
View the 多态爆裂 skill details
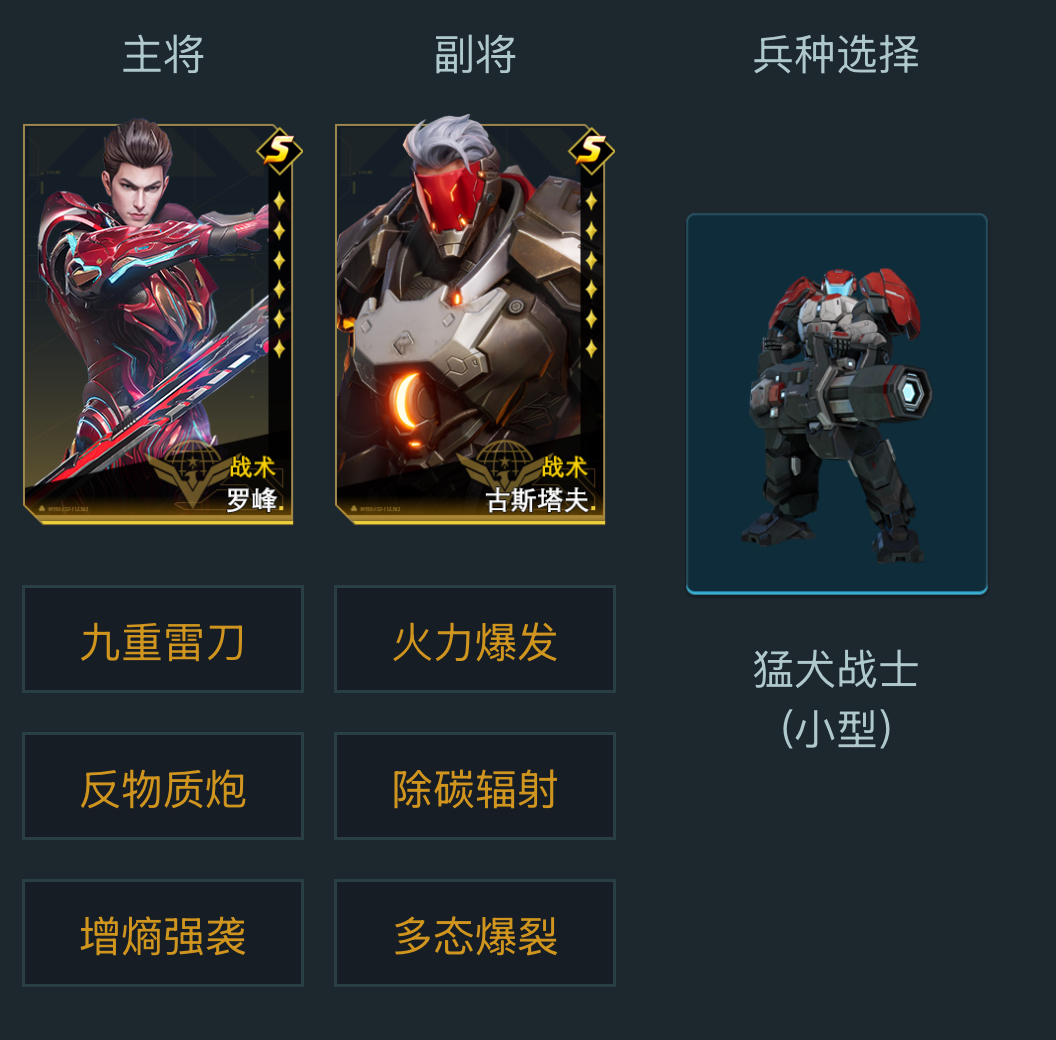tap(475, 933)
